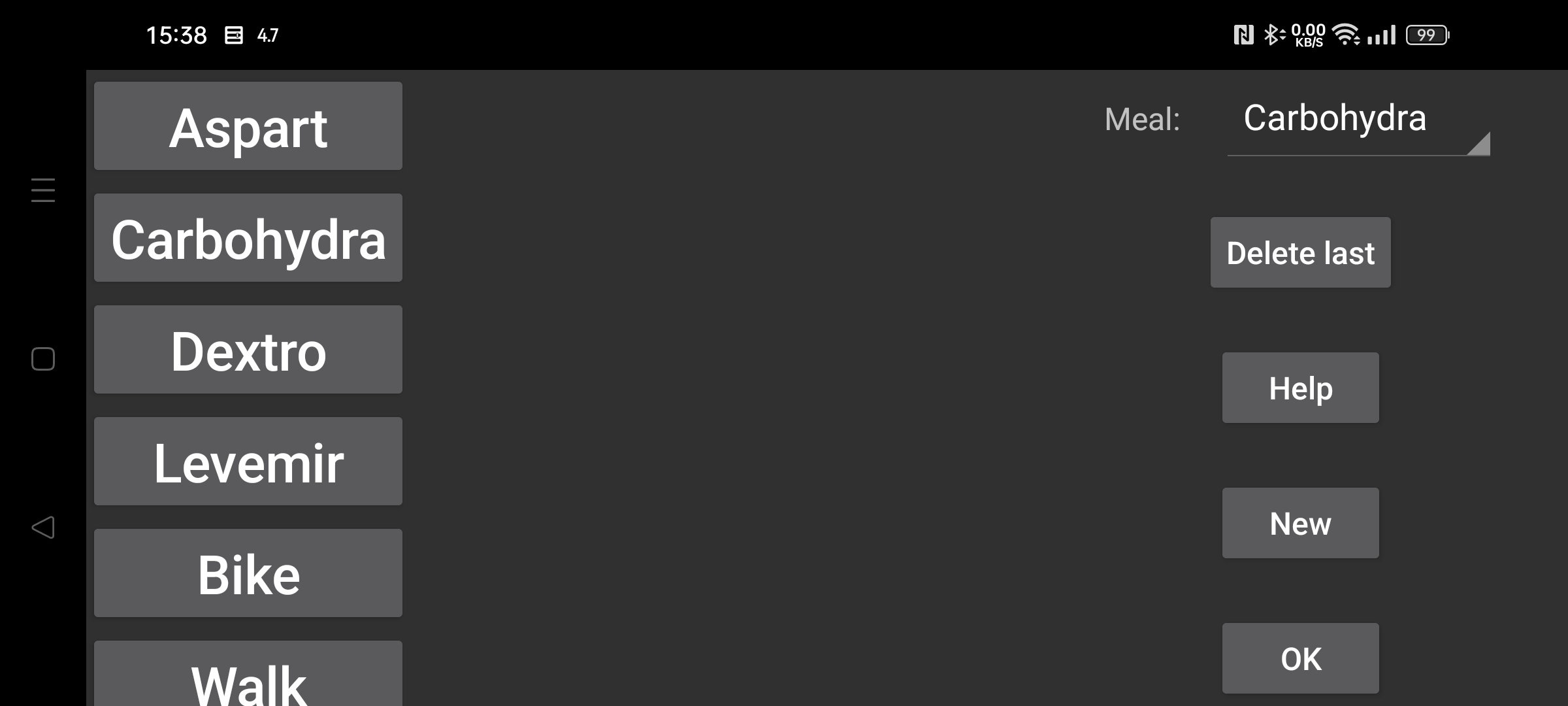
Task: Tap the mobile signal bars icon
Action: coord(1381,35)
